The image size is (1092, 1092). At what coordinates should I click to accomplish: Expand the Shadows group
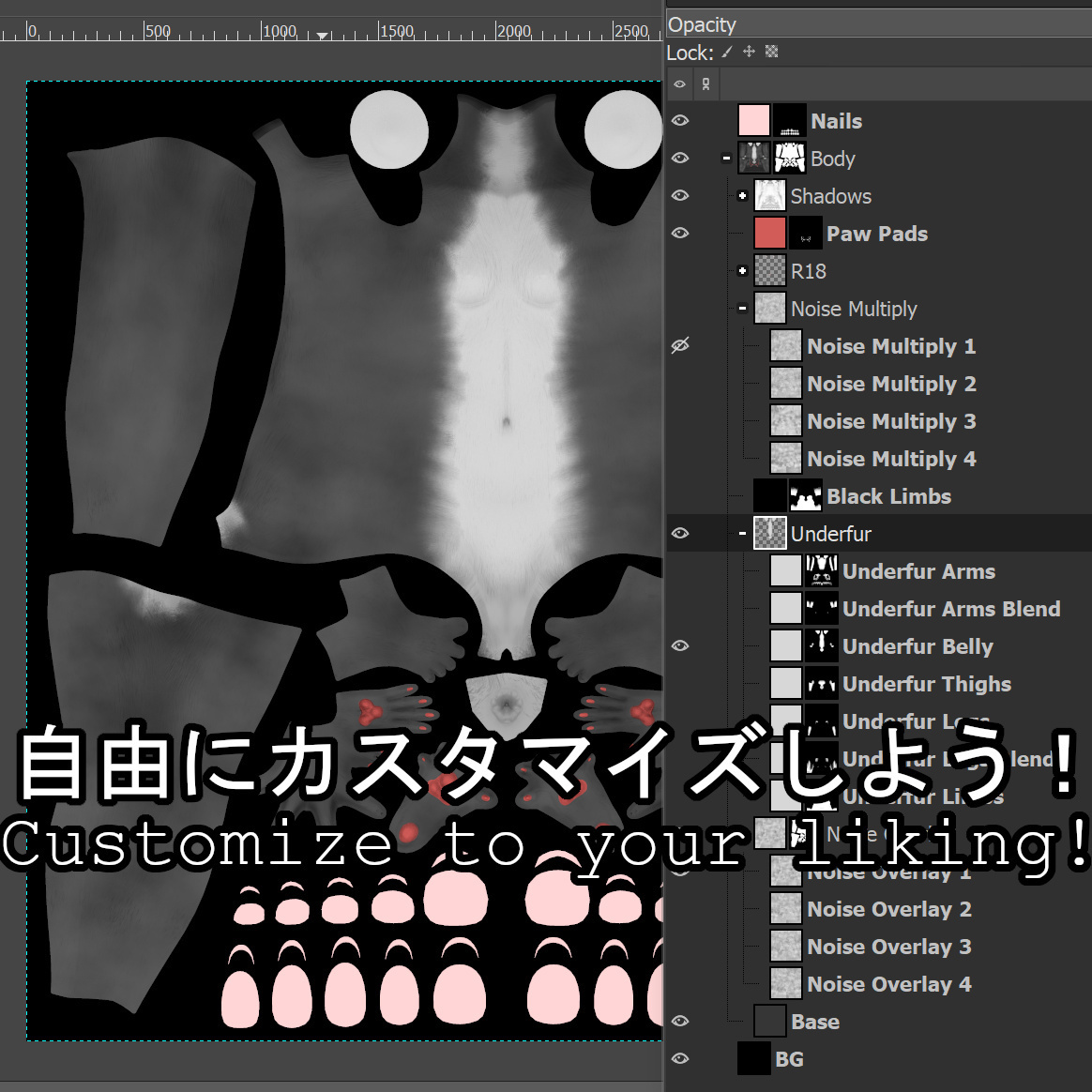coord(741,195)
